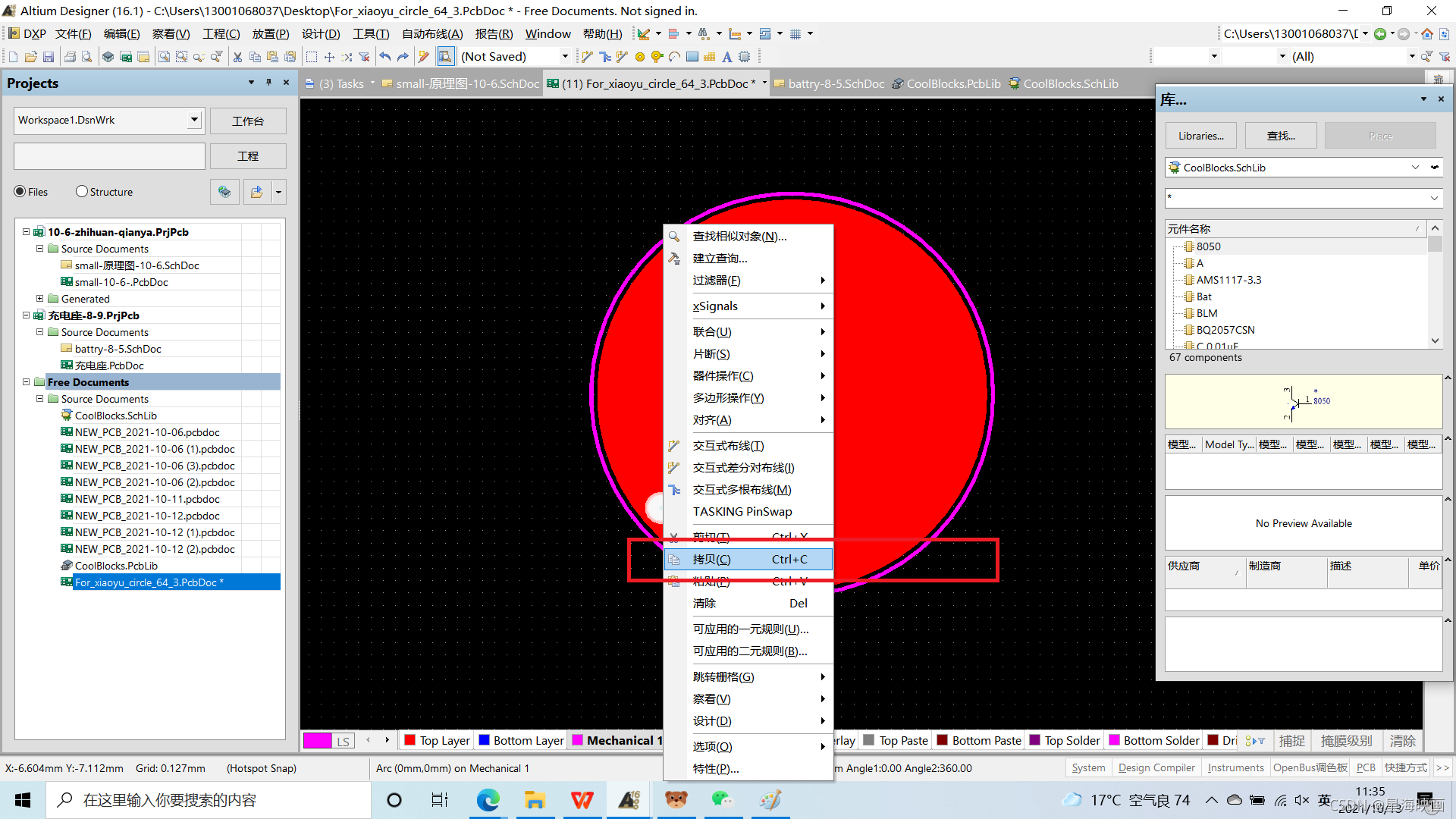
Task: Open the Workspace1.DsnWrk dropdown
Action: tap(194, 120)
